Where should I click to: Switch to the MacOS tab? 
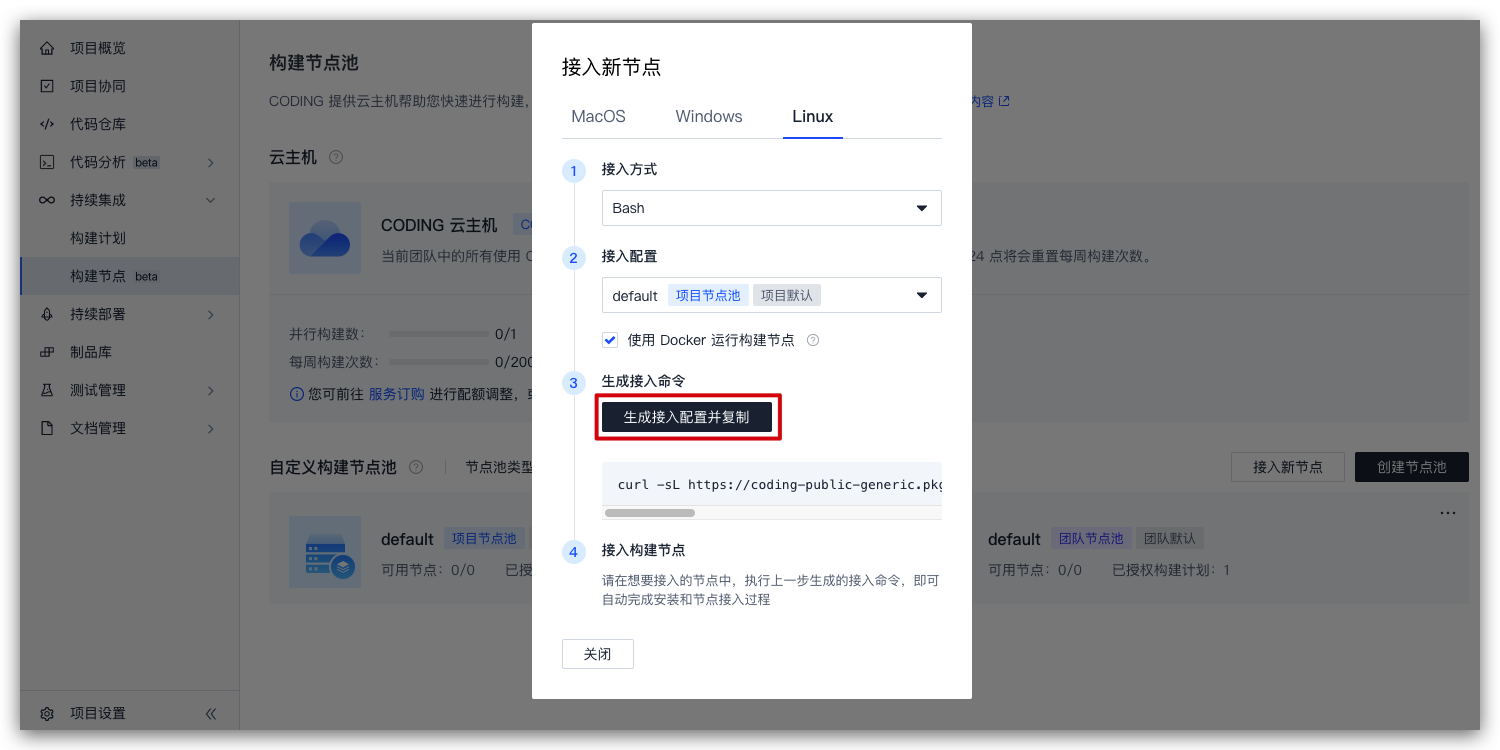click(x=598, y=117)
